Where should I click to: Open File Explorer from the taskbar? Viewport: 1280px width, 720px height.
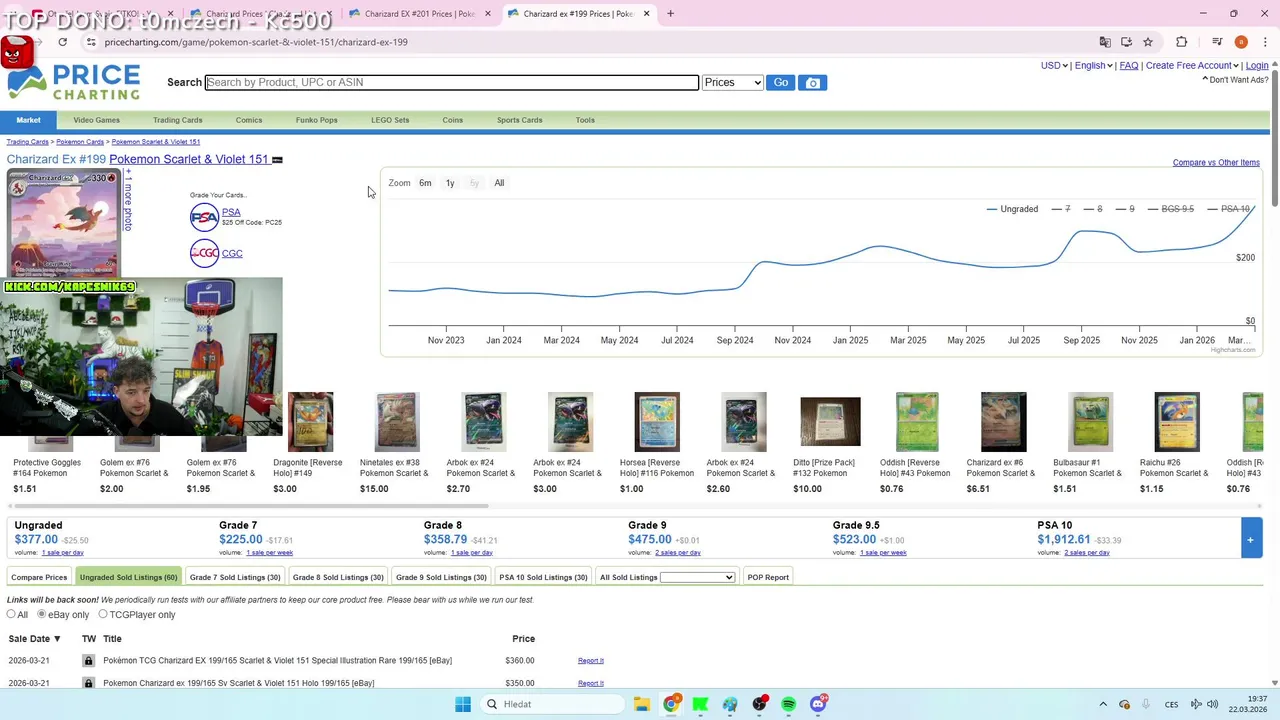642,704
